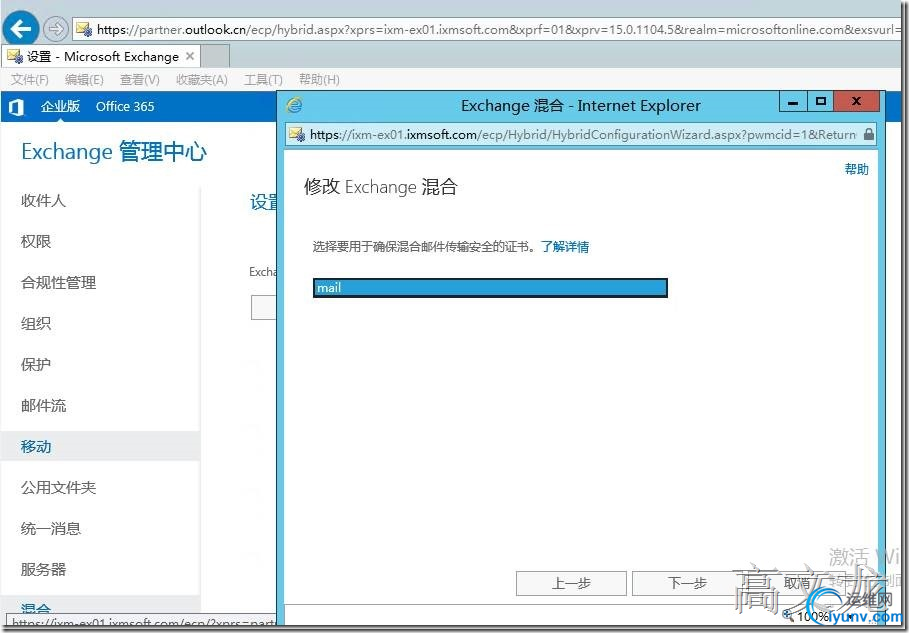Click the browser Back arrow button

point(20,29)
